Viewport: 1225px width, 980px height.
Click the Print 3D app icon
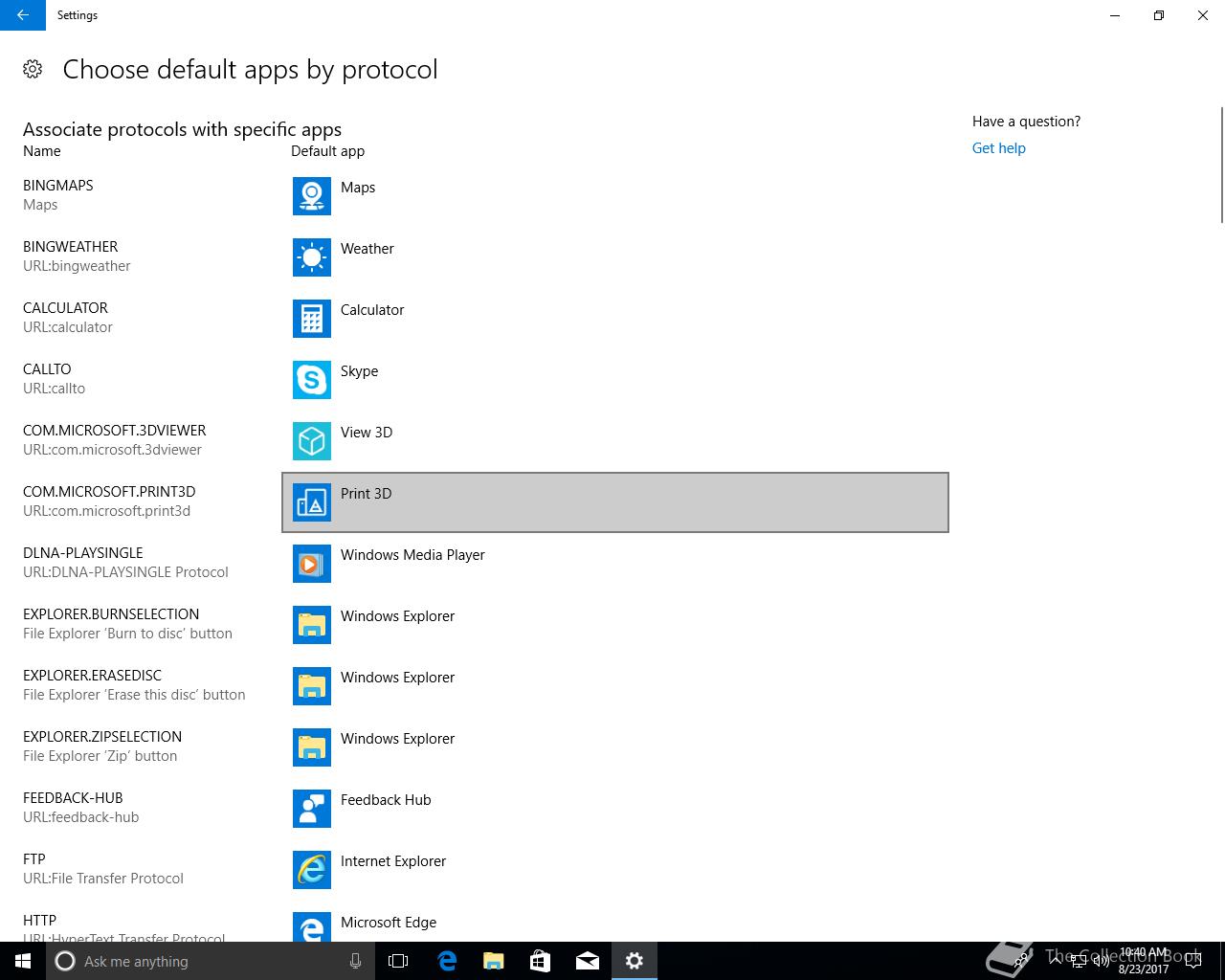[x=312, y=502]
